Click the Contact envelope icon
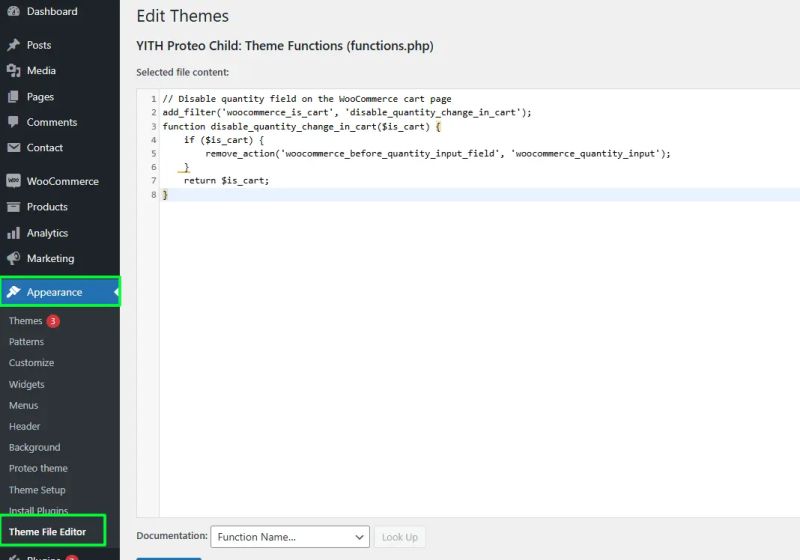800x560 pixels. (x=14, y=147)
